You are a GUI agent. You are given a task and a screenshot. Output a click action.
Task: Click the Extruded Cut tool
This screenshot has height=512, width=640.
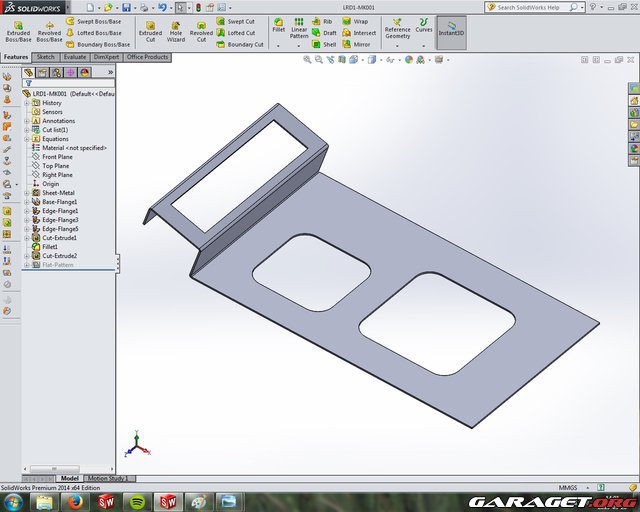click(x=150, y=30)
